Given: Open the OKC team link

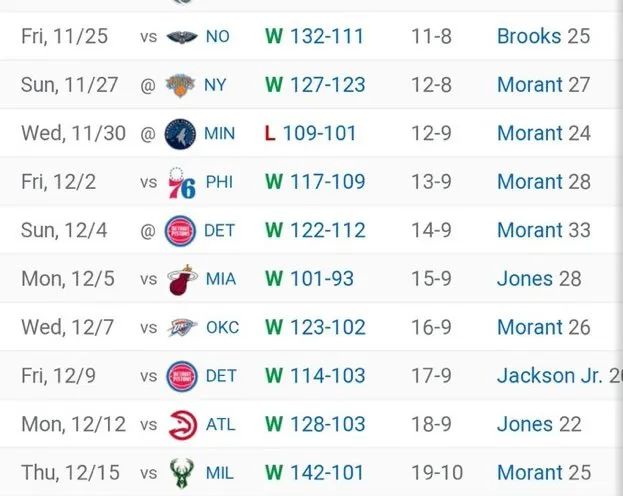Looking at the screenshot, I should 222,328.
